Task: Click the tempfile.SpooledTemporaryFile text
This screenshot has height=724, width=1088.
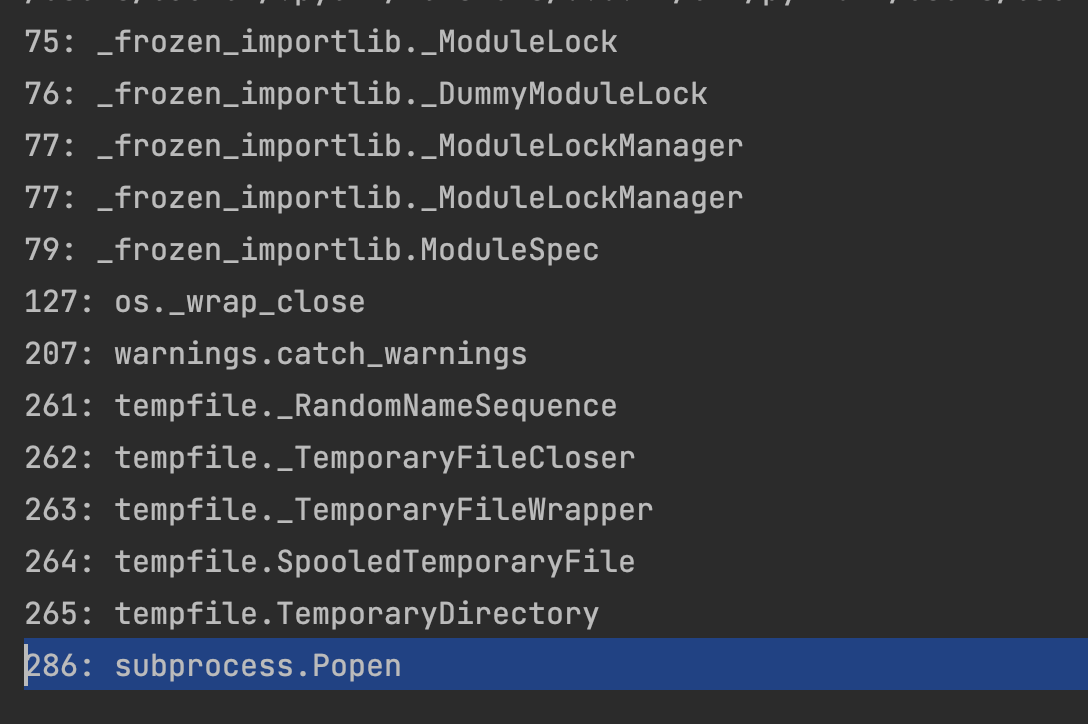Action: point(375,562)
